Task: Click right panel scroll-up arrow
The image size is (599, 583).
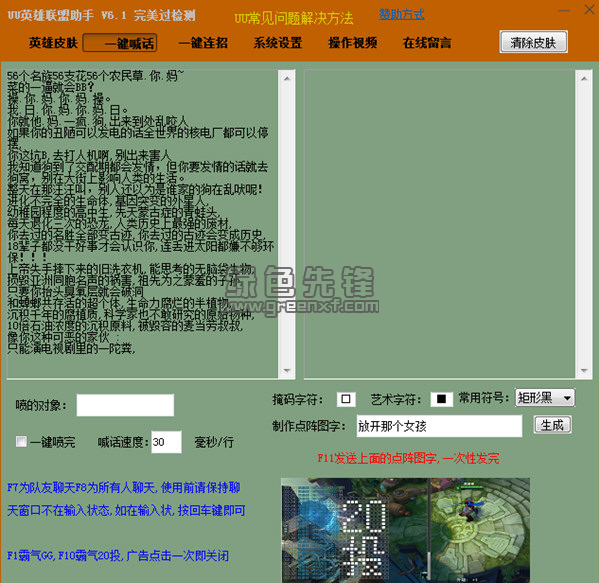Action: point(584,78)
